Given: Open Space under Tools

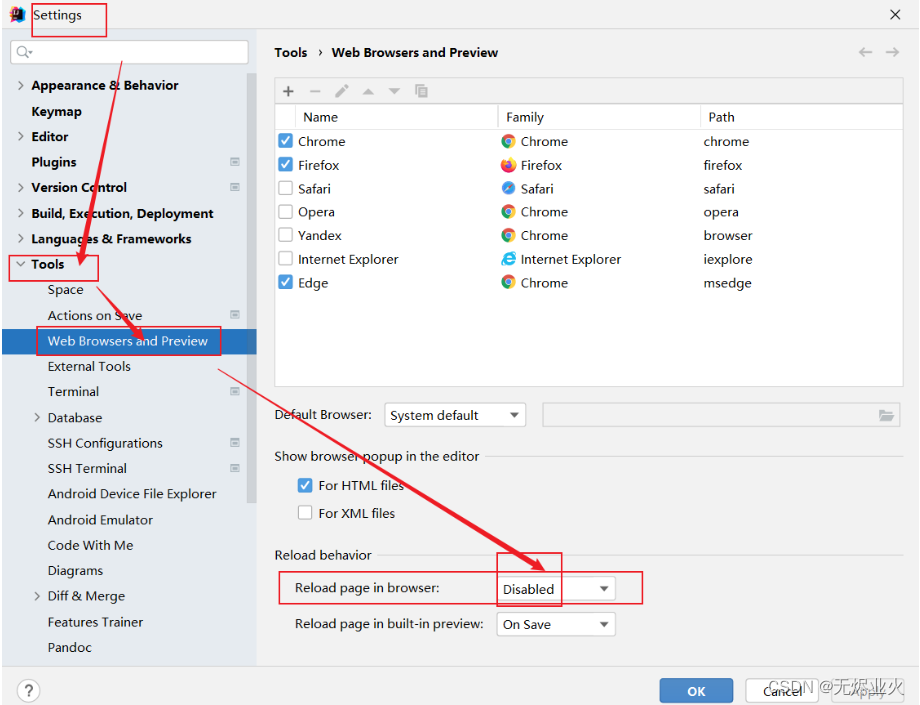Looking at the screenshot, I should tap(65, 290).
